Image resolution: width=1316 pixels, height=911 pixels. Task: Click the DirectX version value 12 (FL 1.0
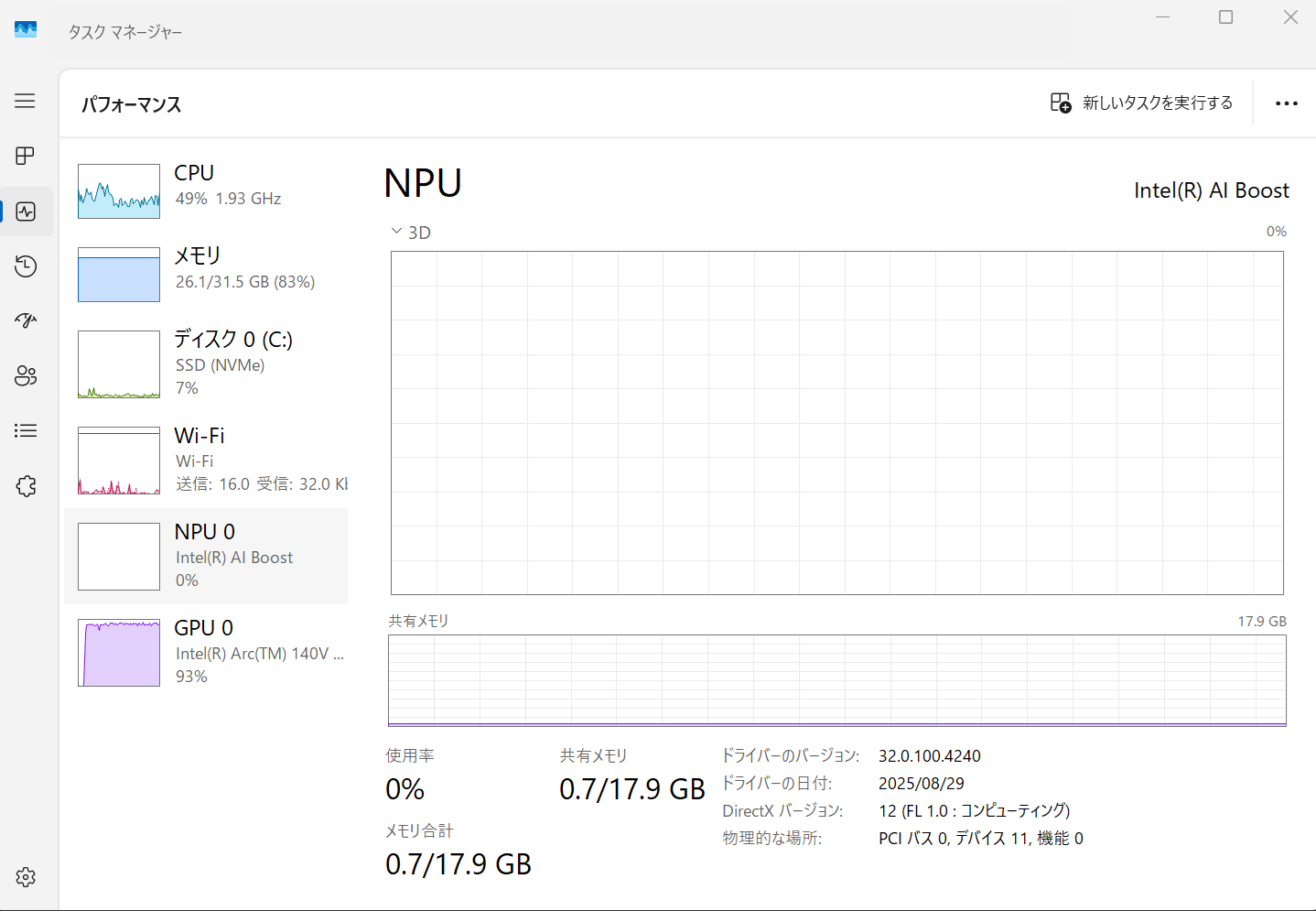[974, 811]
